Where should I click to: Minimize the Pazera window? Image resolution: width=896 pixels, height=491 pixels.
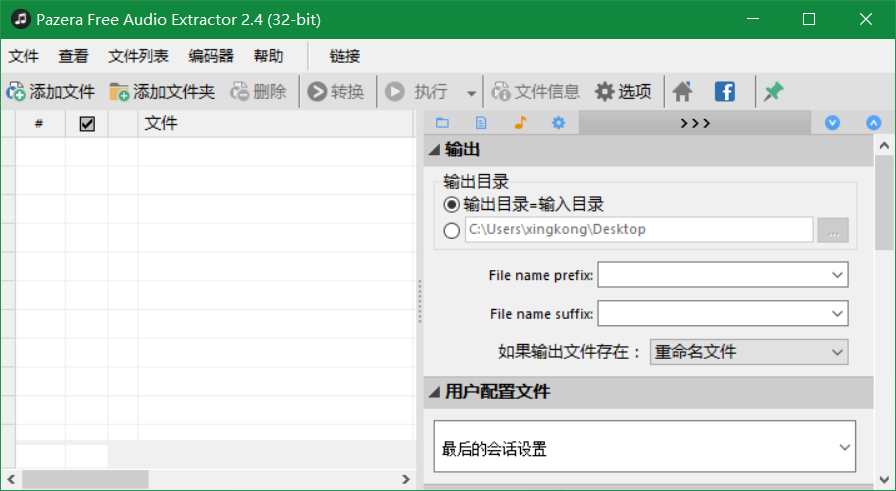tap(753, 19)
